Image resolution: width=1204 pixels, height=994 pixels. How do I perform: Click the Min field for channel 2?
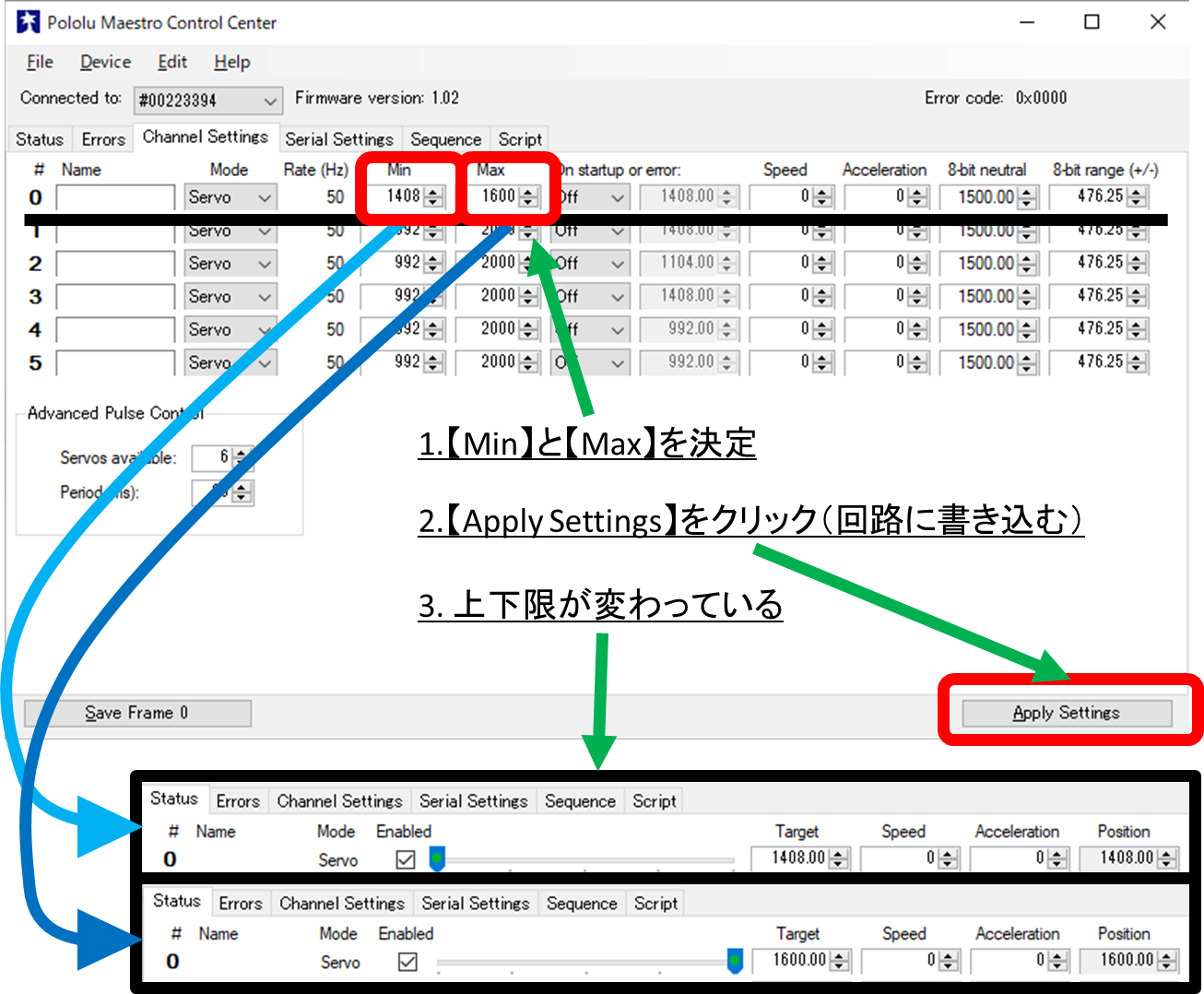point(392,263)
